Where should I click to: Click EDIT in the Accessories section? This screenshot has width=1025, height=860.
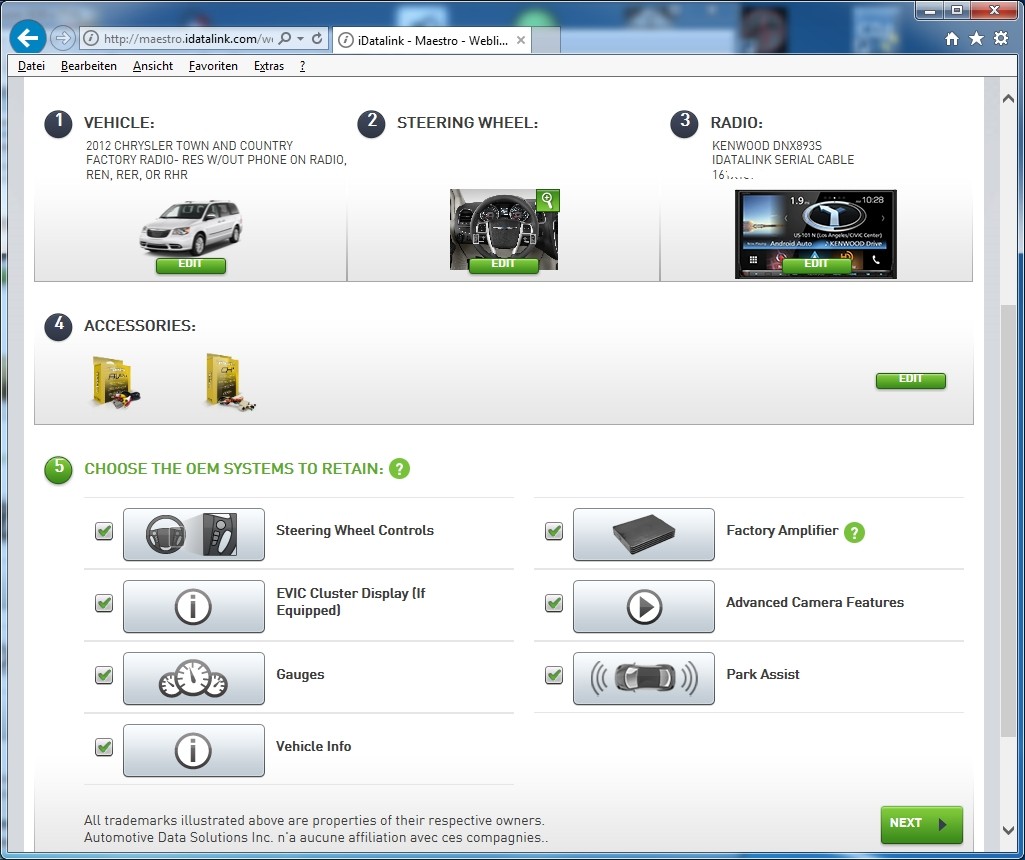pyautogui.click(x=911, y=380)
